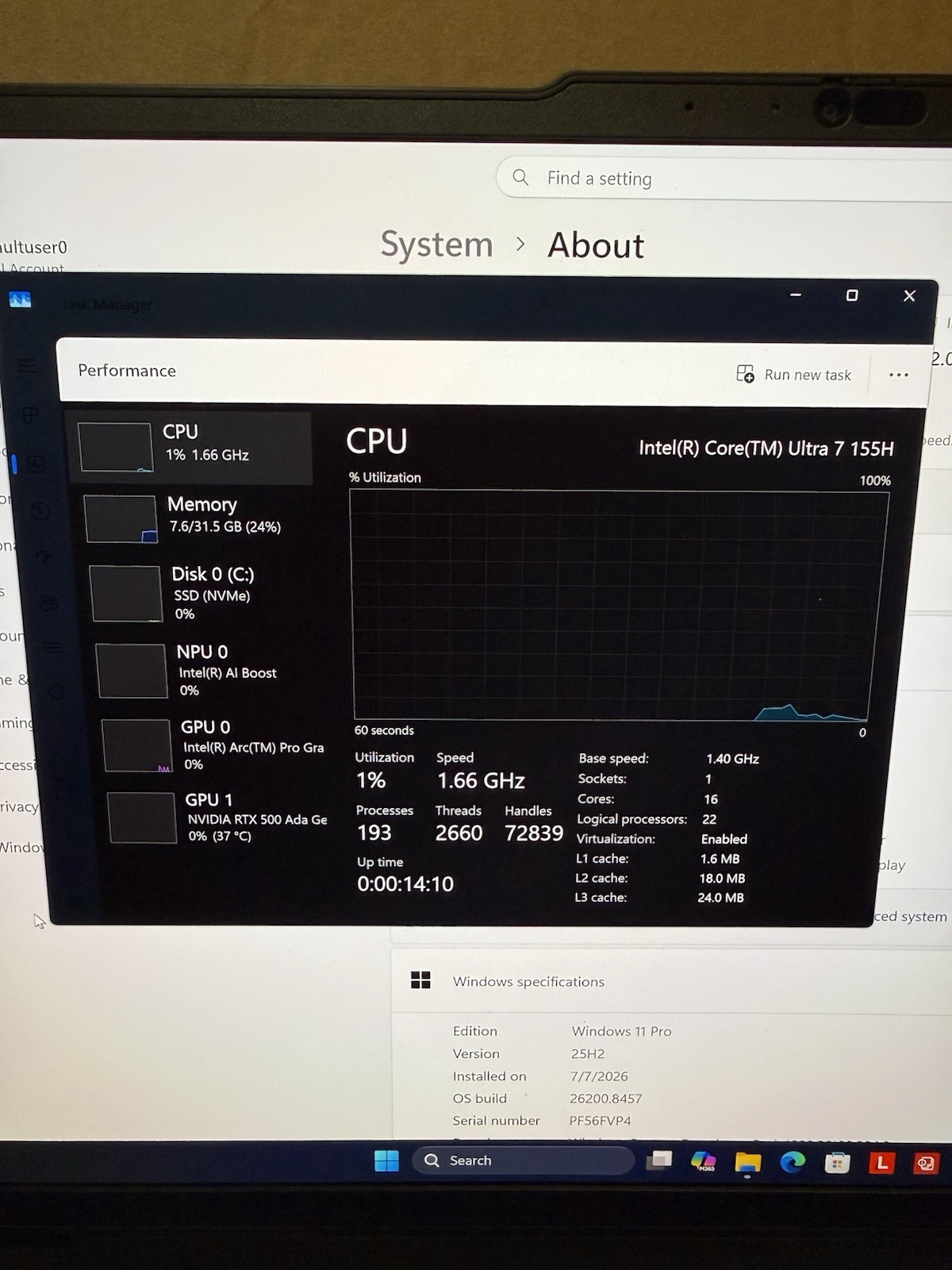Open the Windows Start menu

[x=386, y=1160]
